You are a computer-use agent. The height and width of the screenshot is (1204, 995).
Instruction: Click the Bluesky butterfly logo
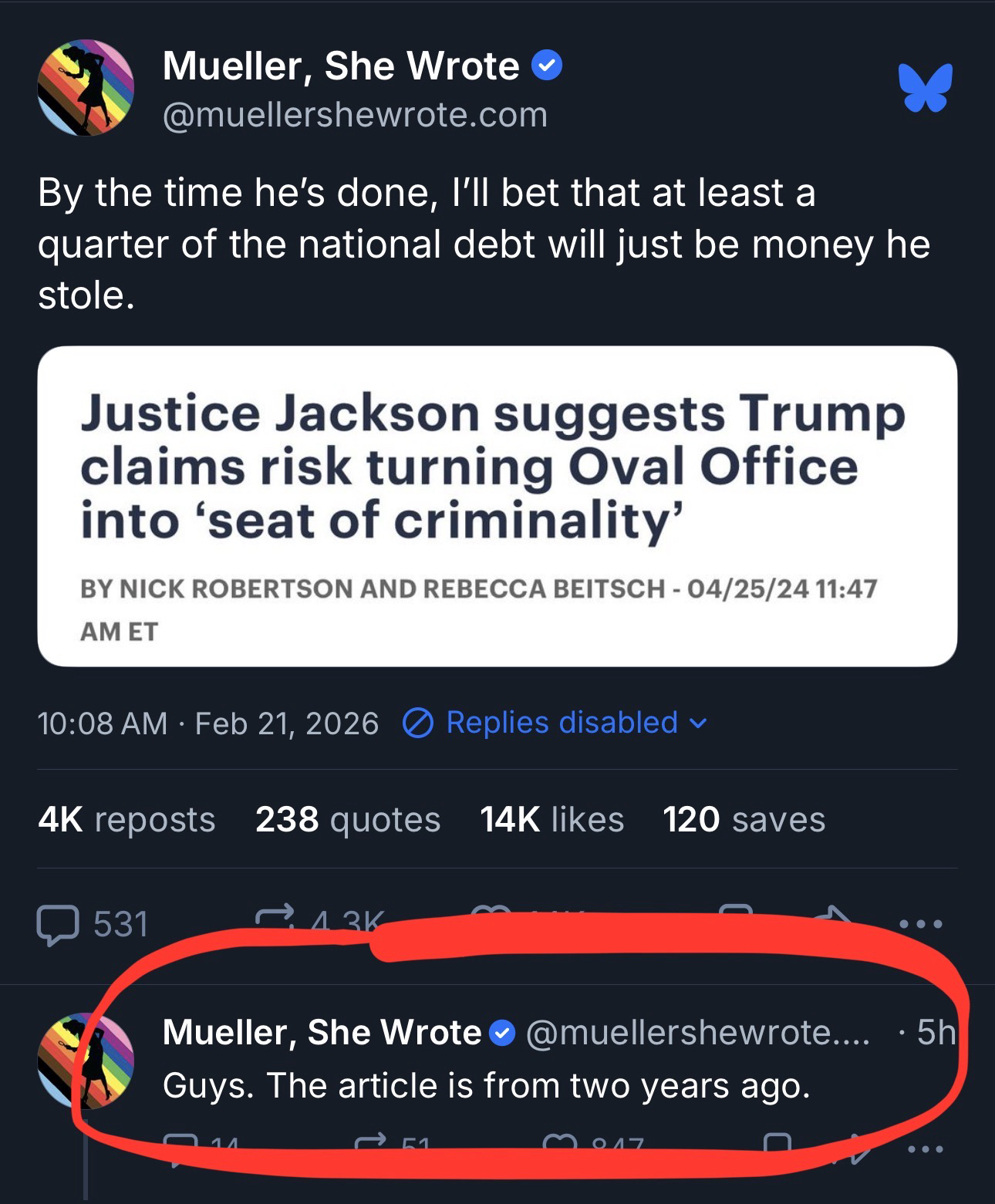[925, 88]
